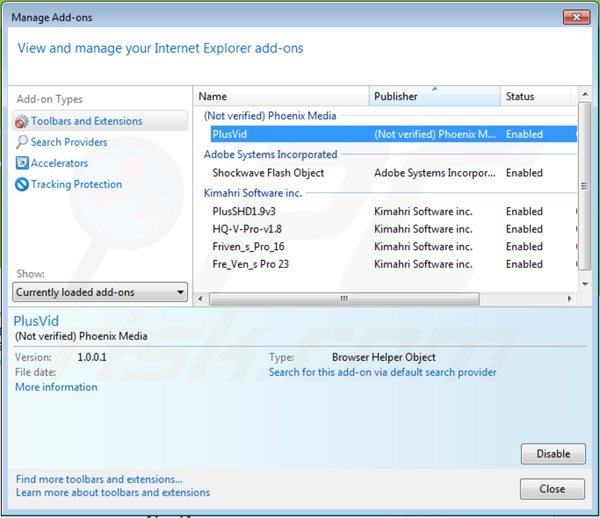Click the Adobe Systems Incorporated group header

click(x=271, y=154)
